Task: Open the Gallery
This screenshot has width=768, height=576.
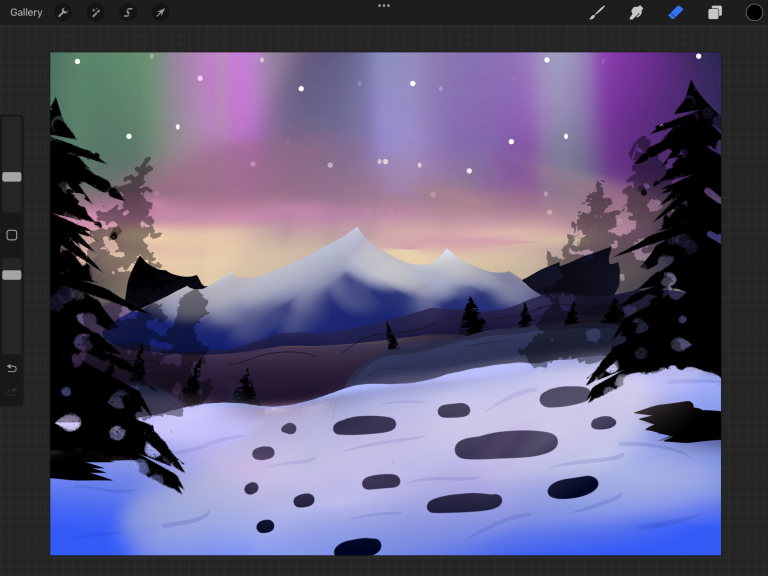Action: [x=26, y=13]
